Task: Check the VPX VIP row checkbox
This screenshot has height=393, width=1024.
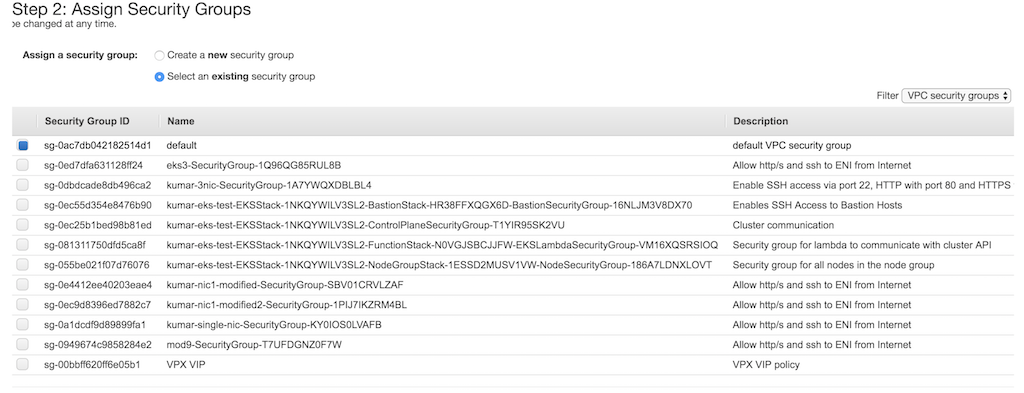Action: point(23,364)
